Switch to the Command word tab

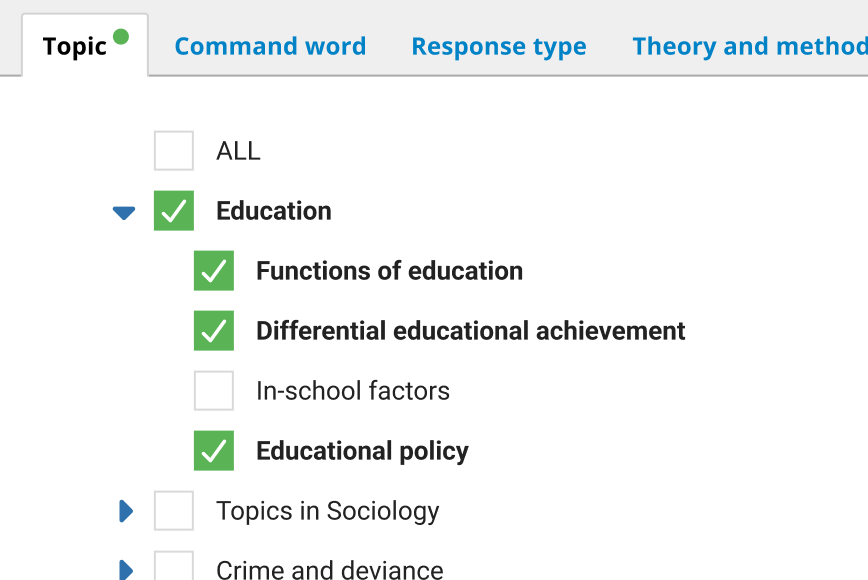(x=270, y=46)
